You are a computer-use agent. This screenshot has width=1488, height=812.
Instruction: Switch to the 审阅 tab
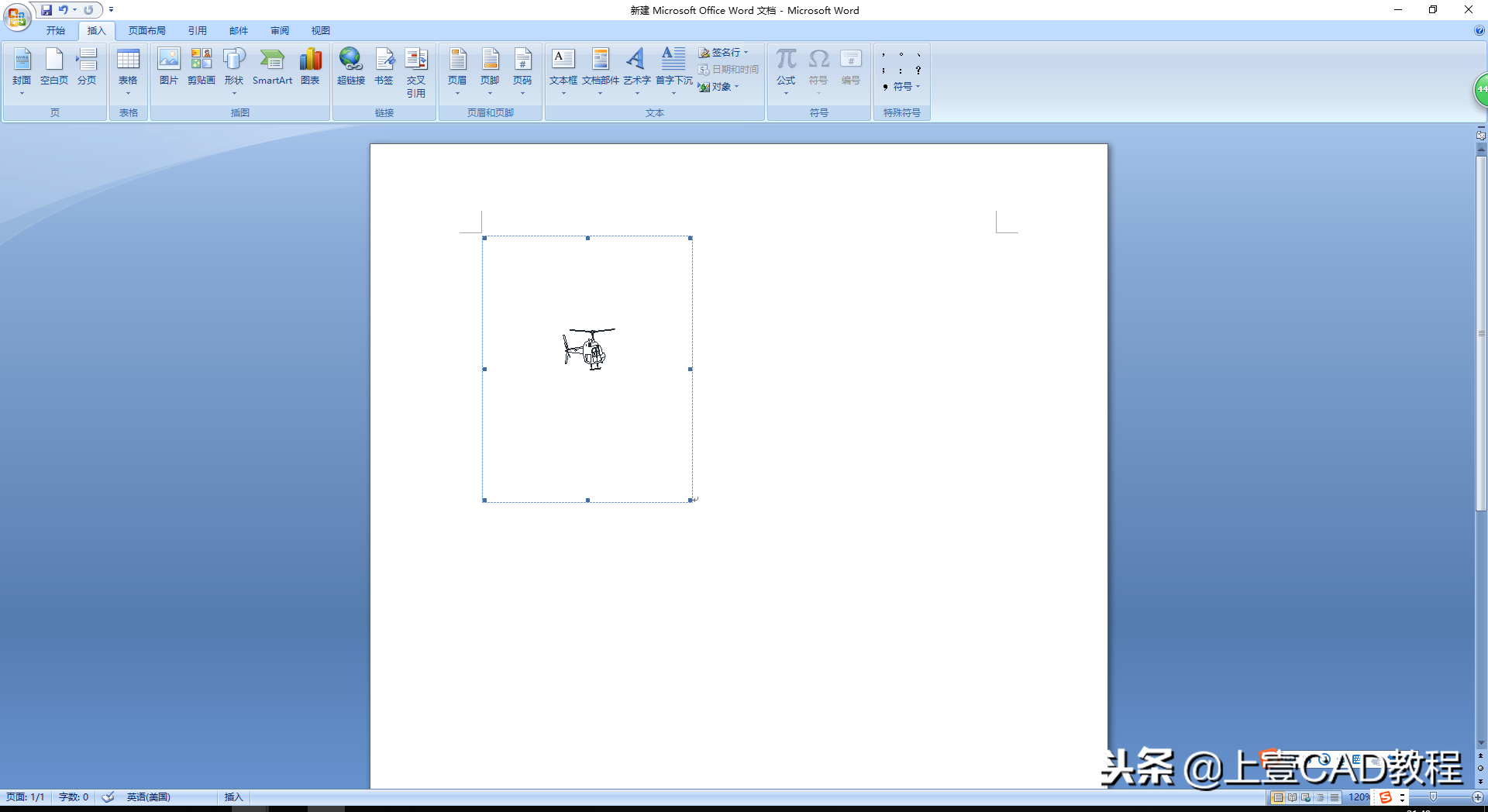click(x=280, y=31)
